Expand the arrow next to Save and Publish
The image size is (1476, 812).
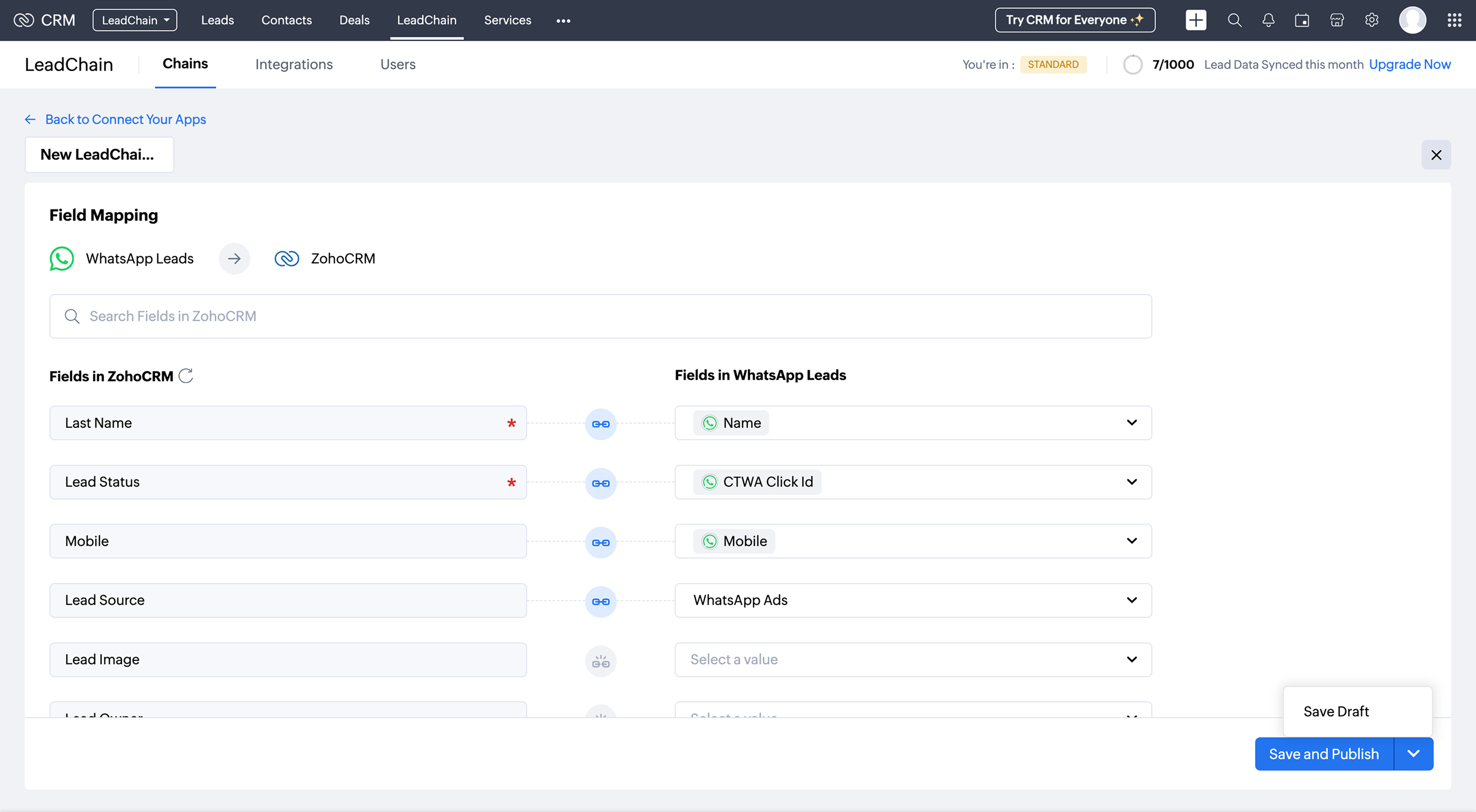point(1413,754)
